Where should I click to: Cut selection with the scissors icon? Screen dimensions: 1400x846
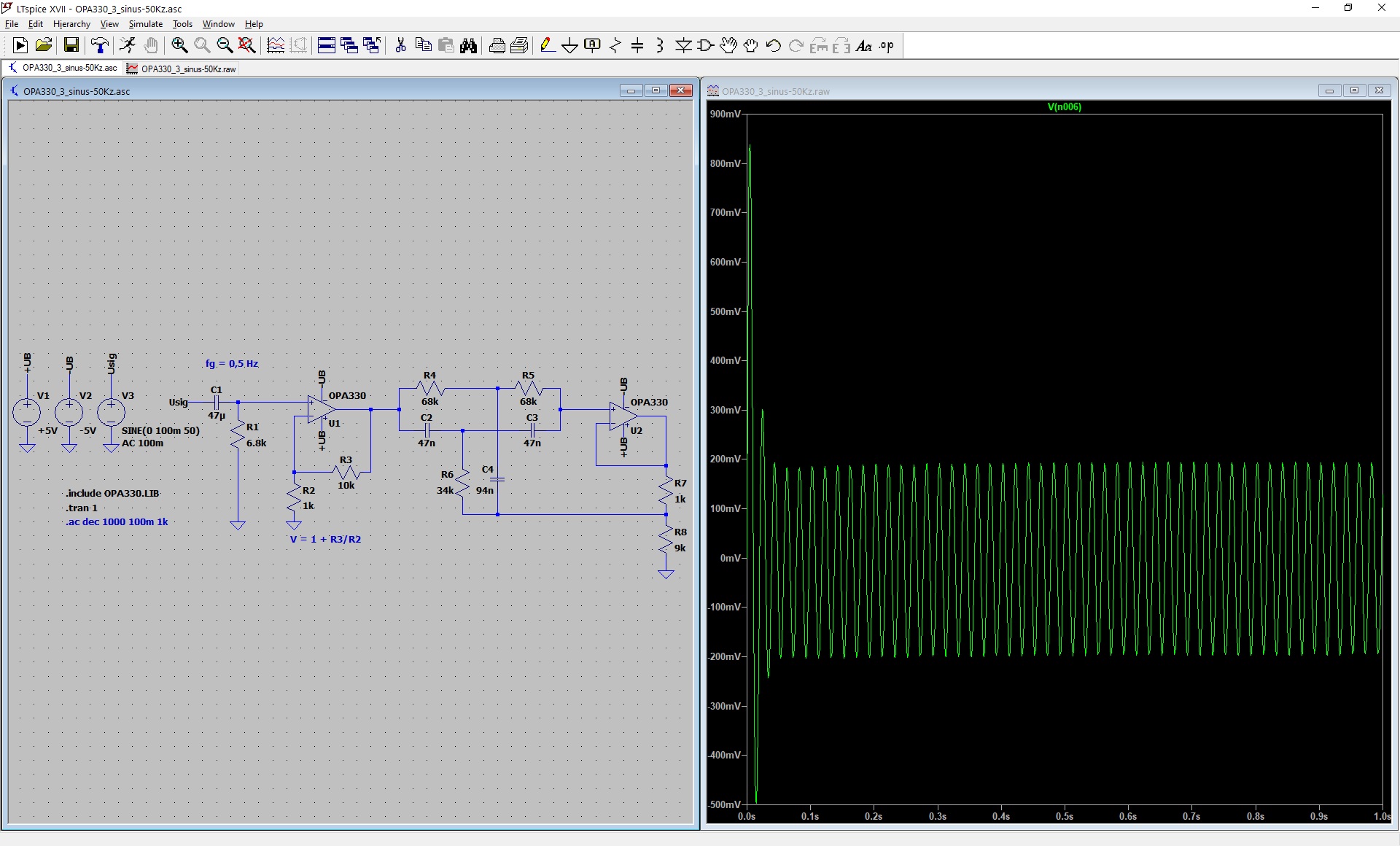400,45
